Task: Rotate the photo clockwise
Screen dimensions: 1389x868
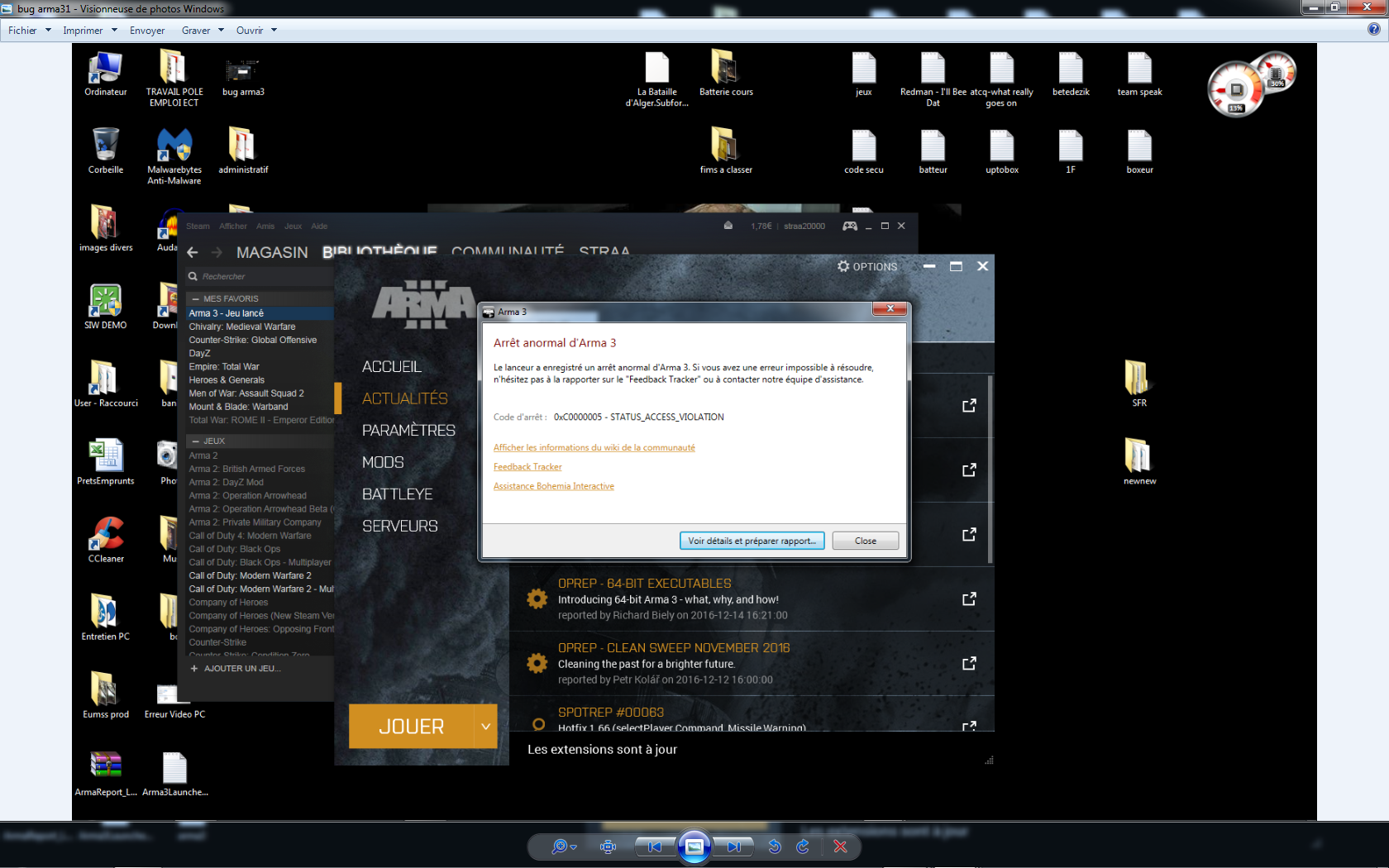Action: [802, 847]
